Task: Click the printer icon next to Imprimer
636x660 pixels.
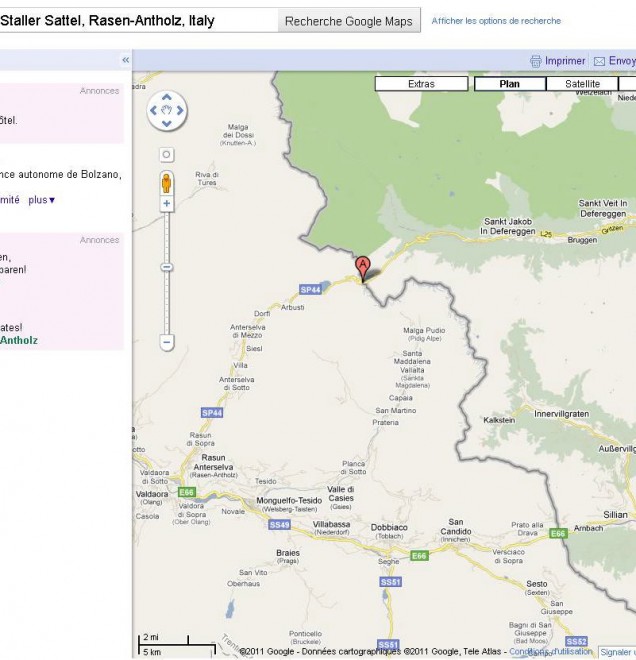Action: click(535, 61)
